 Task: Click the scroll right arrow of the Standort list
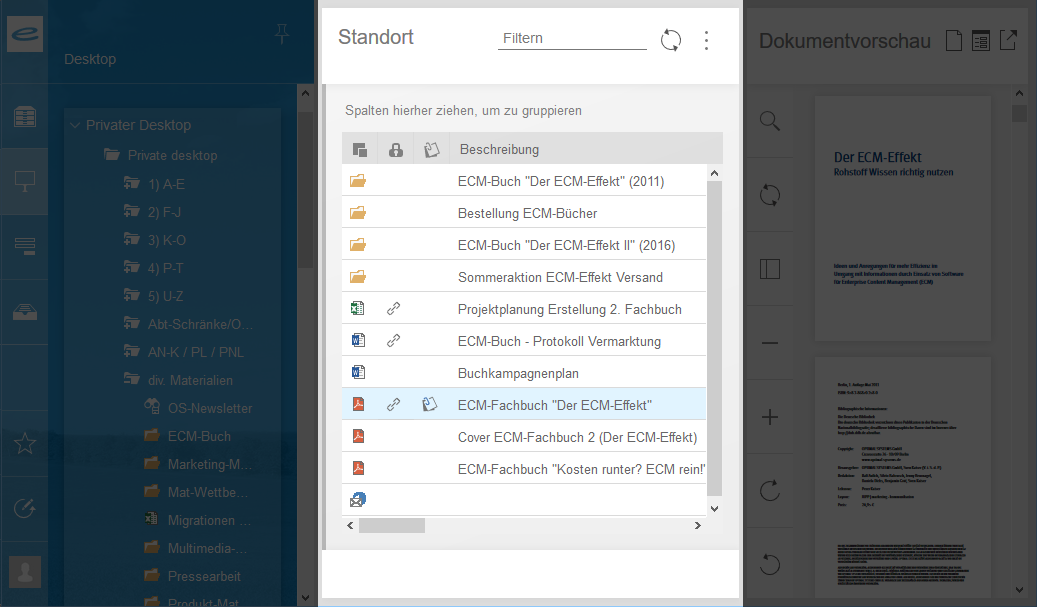pyautogui.click(x=697, y=525)
